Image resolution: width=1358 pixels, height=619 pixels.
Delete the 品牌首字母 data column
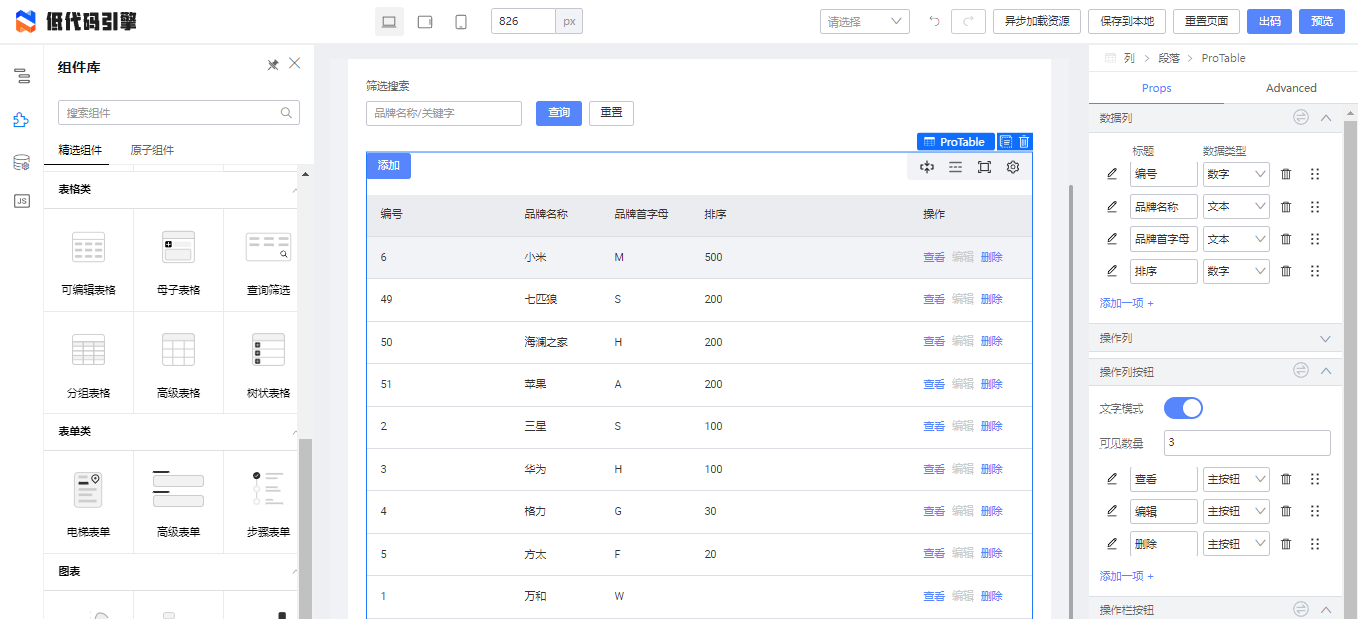tap(1286, 239)
